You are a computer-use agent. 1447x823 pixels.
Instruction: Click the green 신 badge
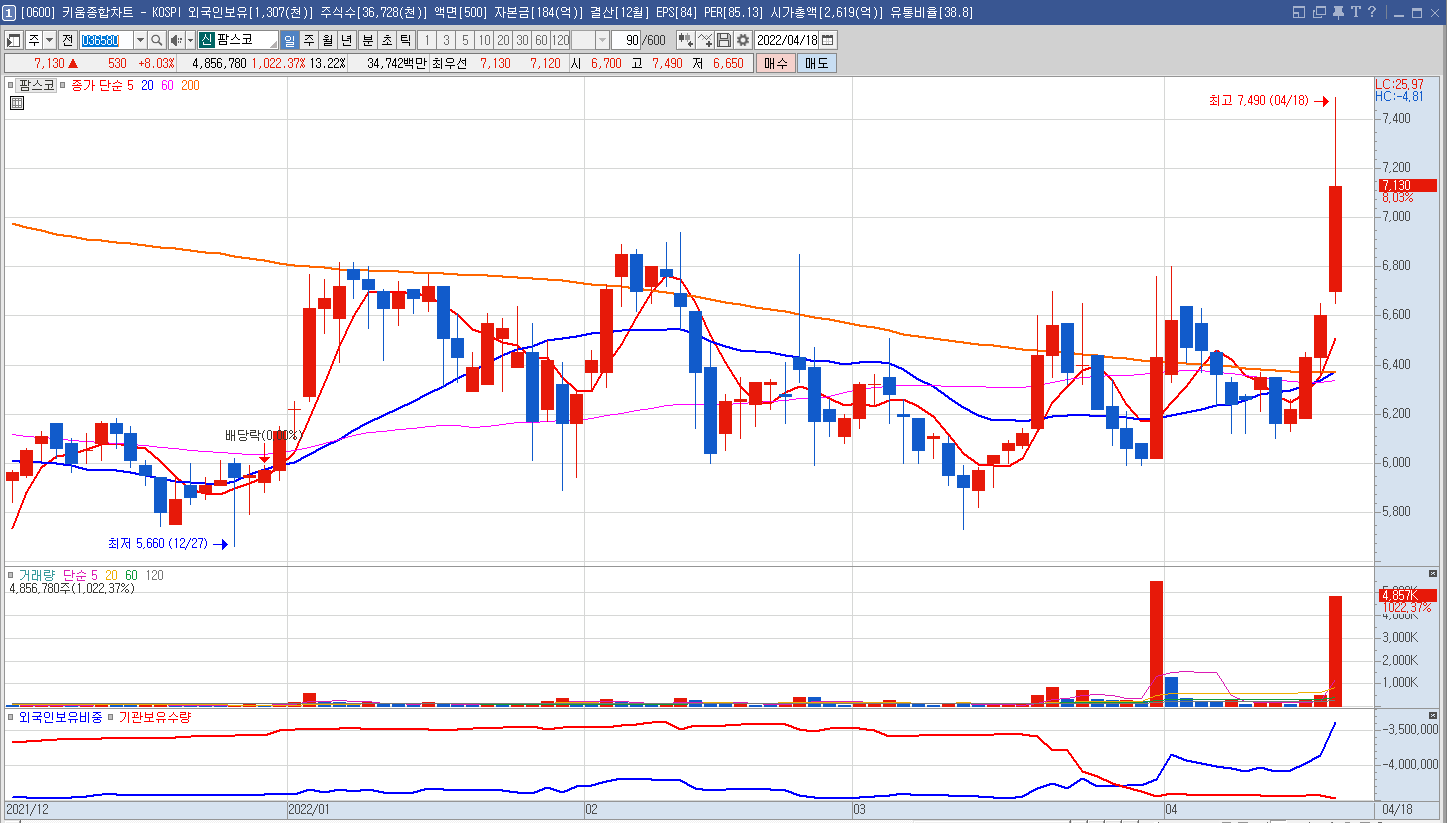207,40
